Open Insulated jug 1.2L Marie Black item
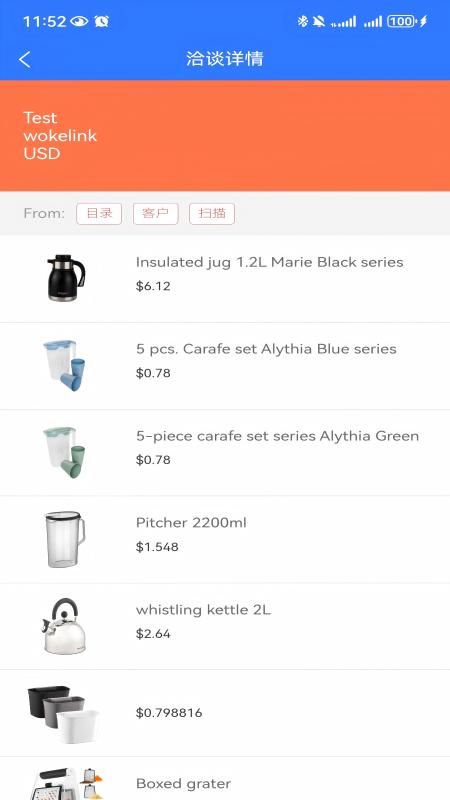 (x=225, y=279)
